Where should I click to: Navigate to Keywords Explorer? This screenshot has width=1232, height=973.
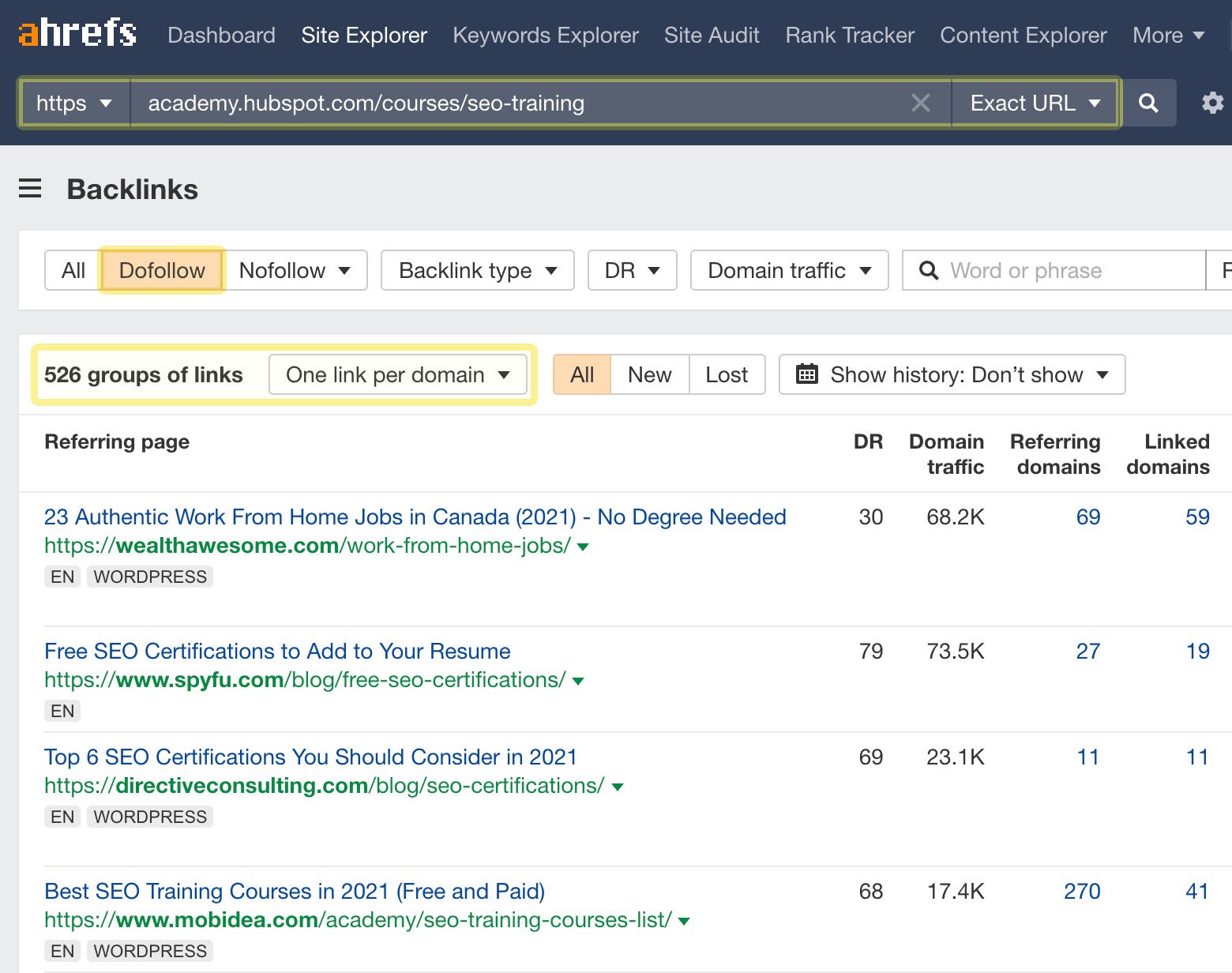tap(545, 35)
